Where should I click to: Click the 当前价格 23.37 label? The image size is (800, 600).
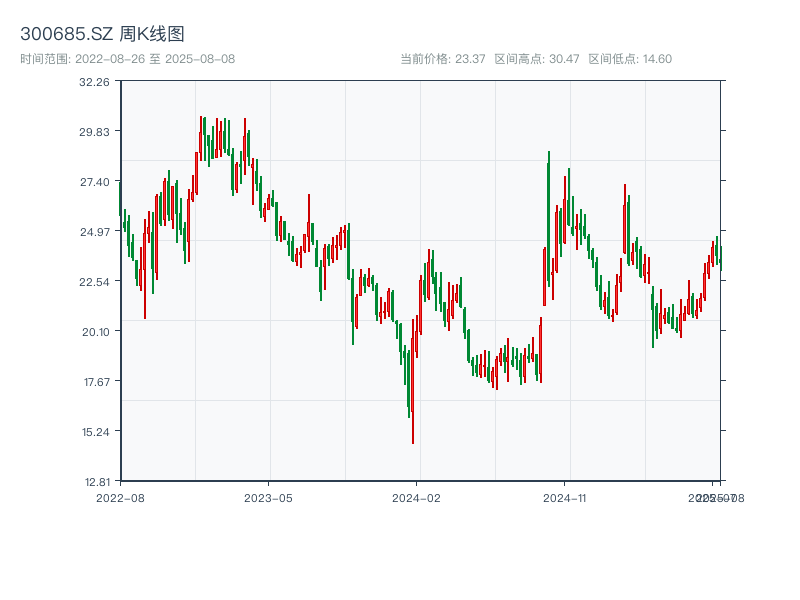click(x=443, y=59)
